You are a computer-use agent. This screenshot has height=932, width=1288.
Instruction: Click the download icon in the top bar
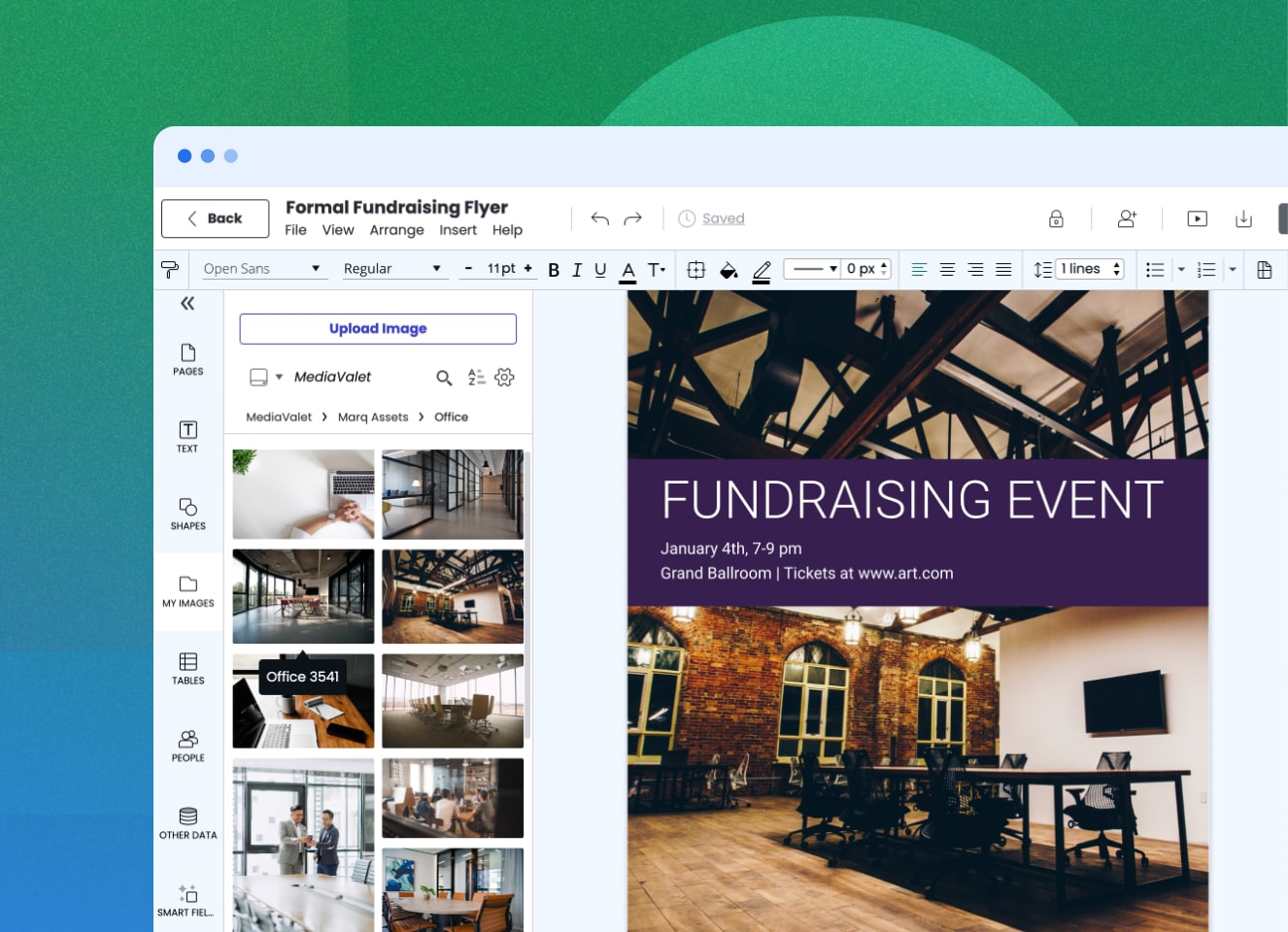(x=1244, y=218)
